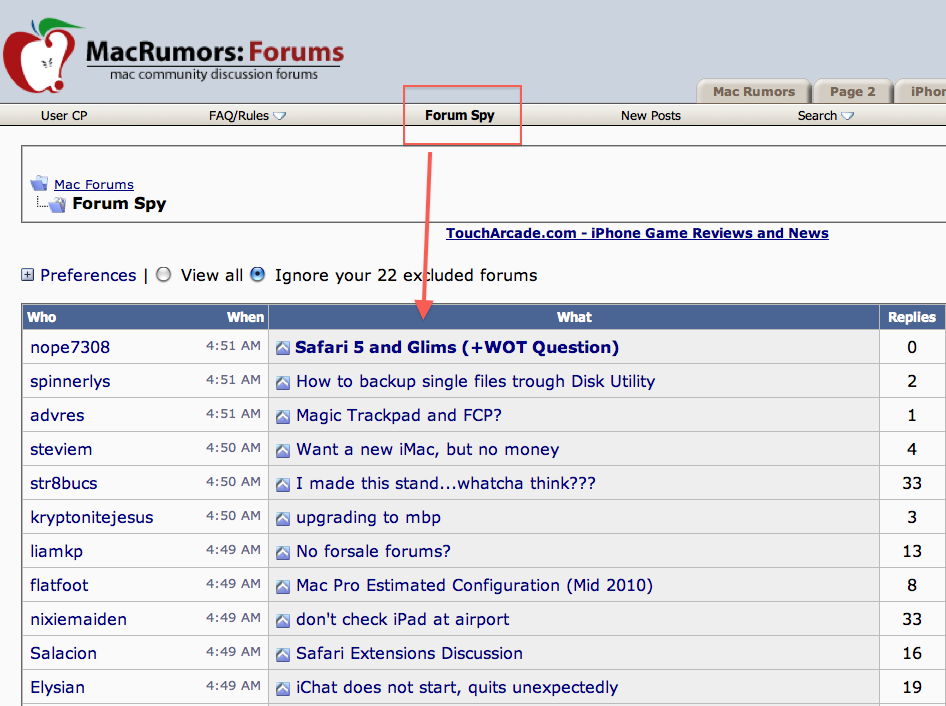Screen dimensions: 946x706
Task: Open the Forum Spy menu item
Action: tap(460, 115)
